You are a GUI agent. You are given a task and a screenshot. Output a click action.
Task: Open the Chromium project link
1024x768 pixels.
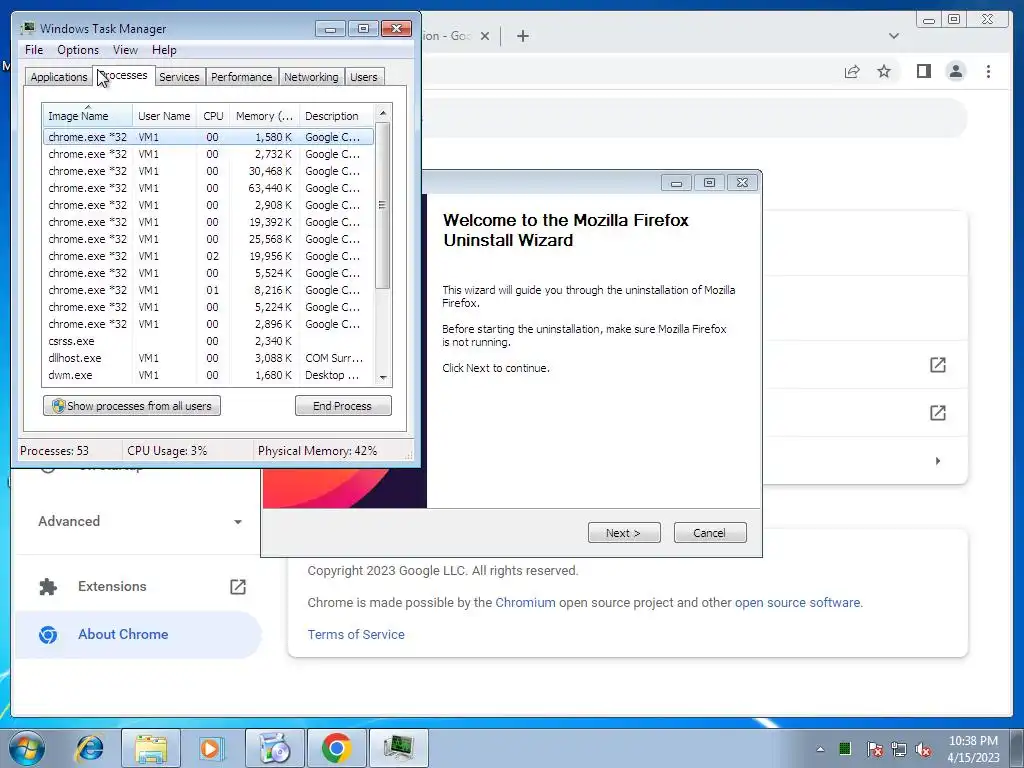(x=525, y=602)
